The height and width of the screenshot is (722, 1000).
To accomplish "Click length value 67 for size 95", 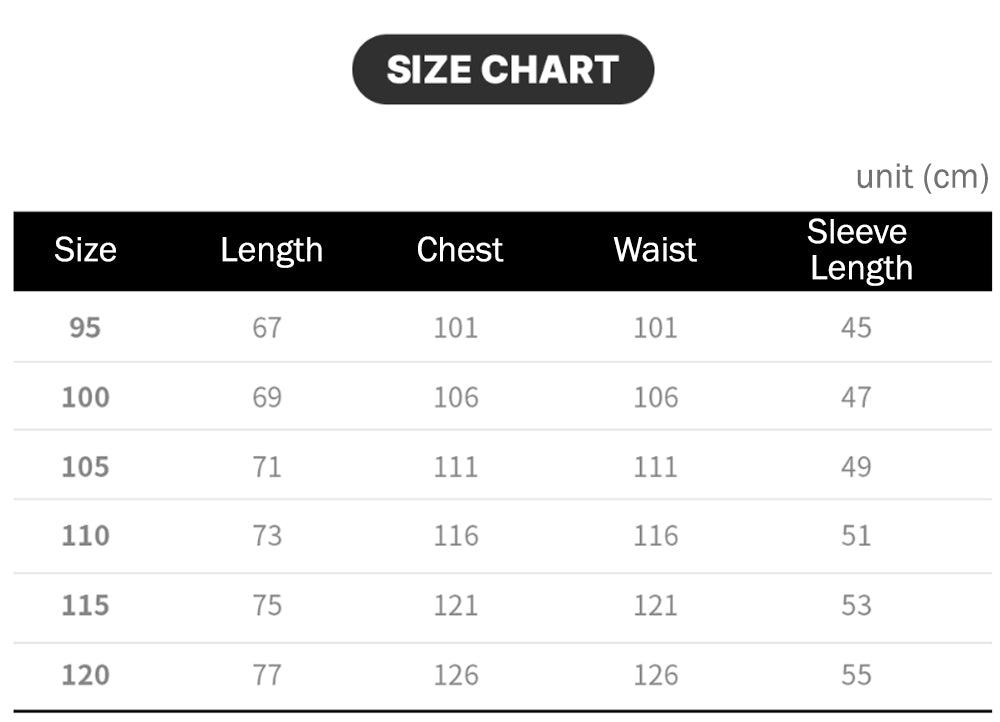I will [267, 327].
